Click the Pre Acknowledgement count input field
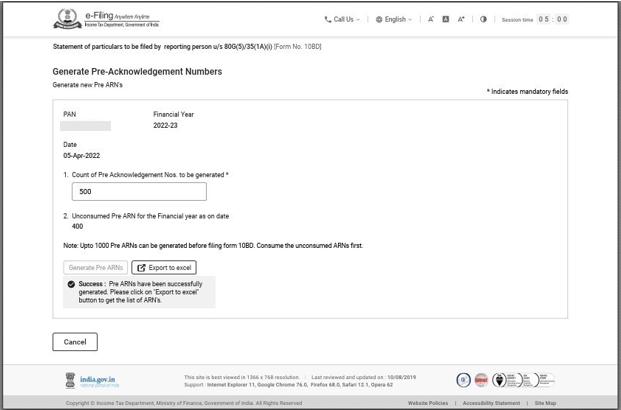The width and height of the screenshot is (621, 410). (139, 192)
